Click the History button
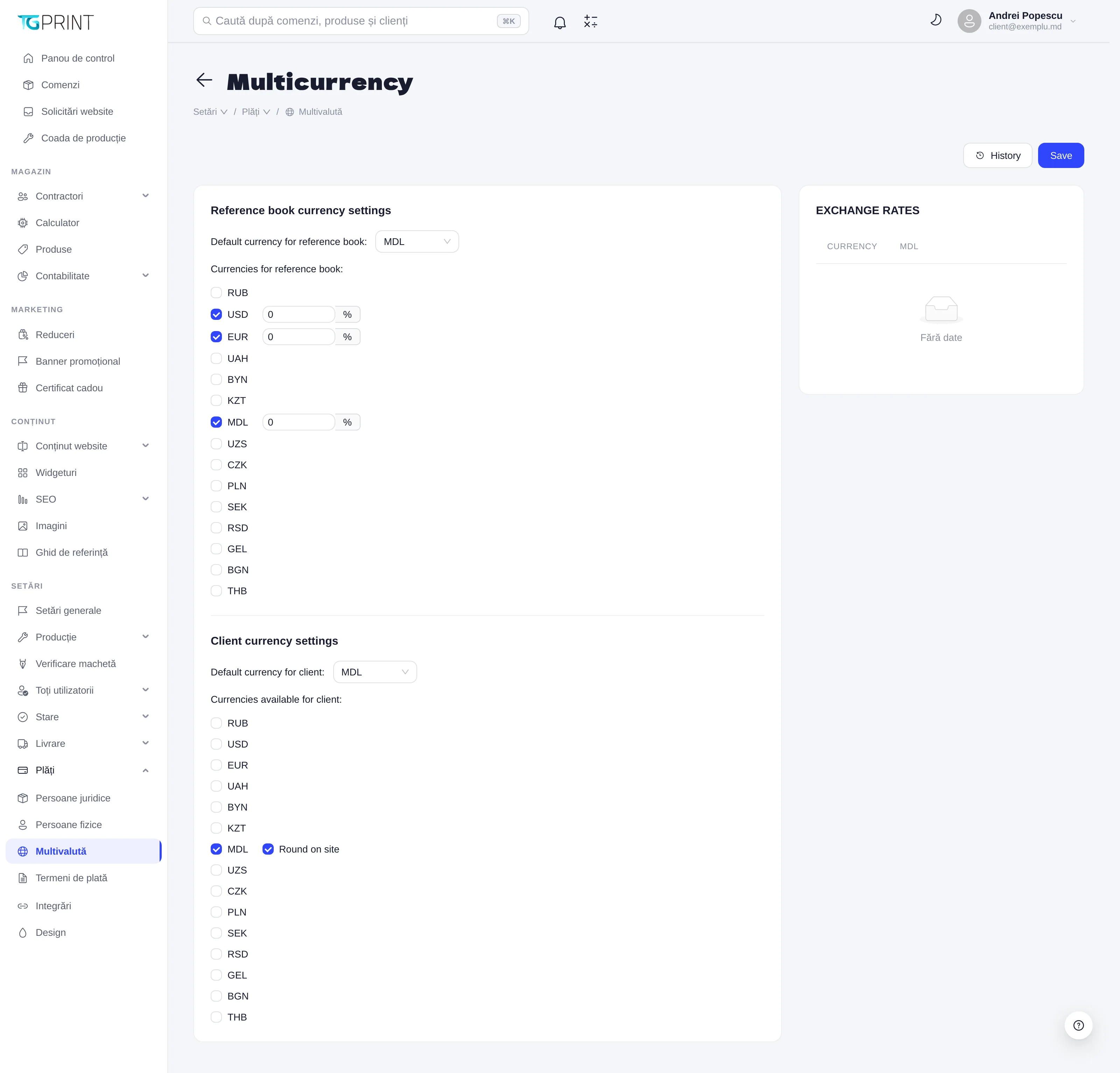 click(997, 155)
